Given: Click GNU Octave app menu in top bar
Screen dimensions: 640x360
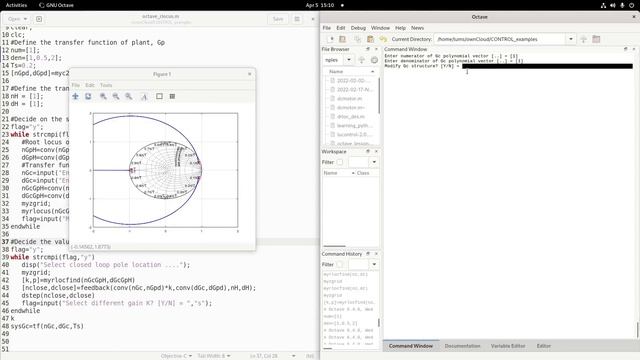Looking at the screenshot, I should [x=56, y=5].
